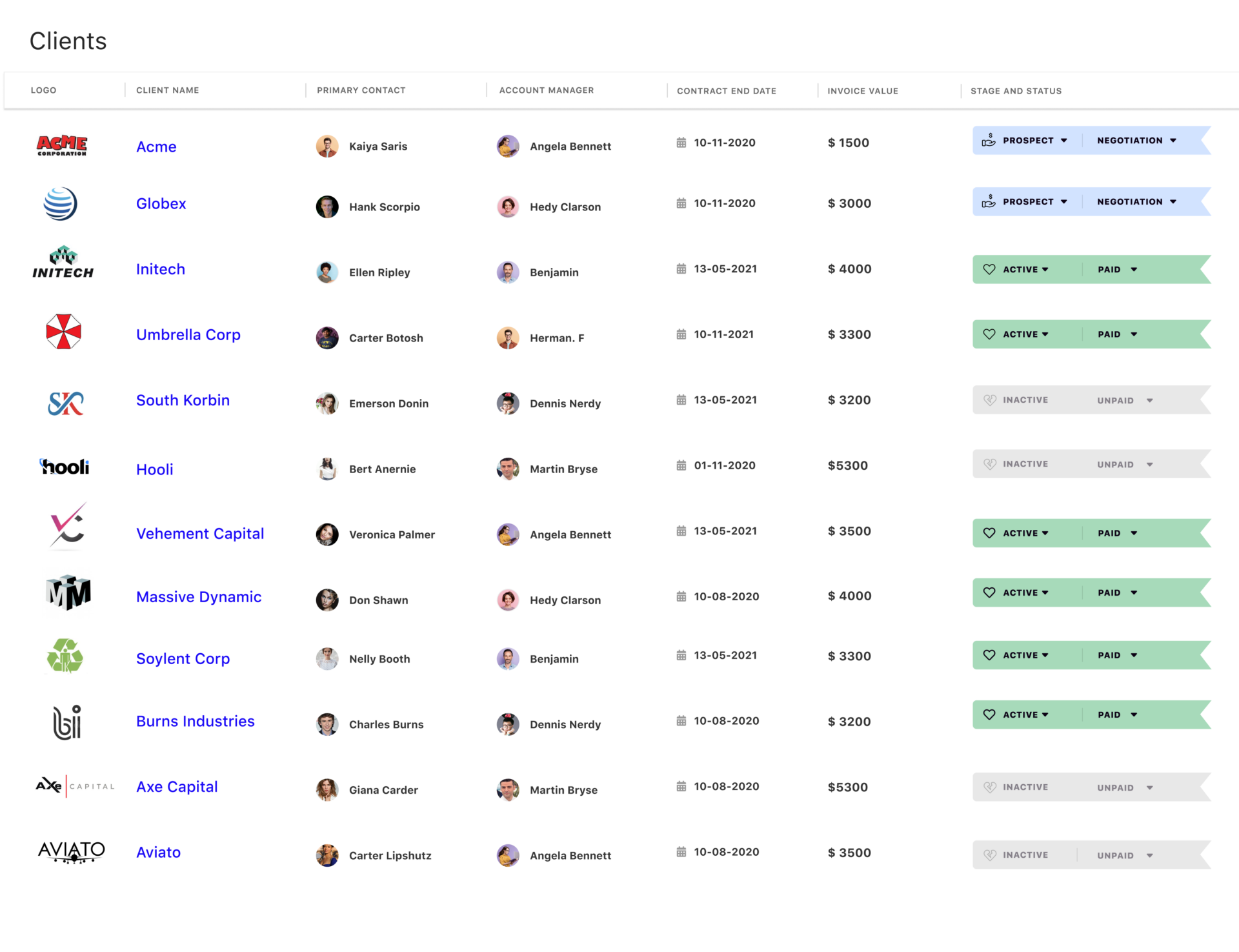The height and width of the screenshot is (952, 1239).
Task: Click the Globex globe logo
Action: 62,203
